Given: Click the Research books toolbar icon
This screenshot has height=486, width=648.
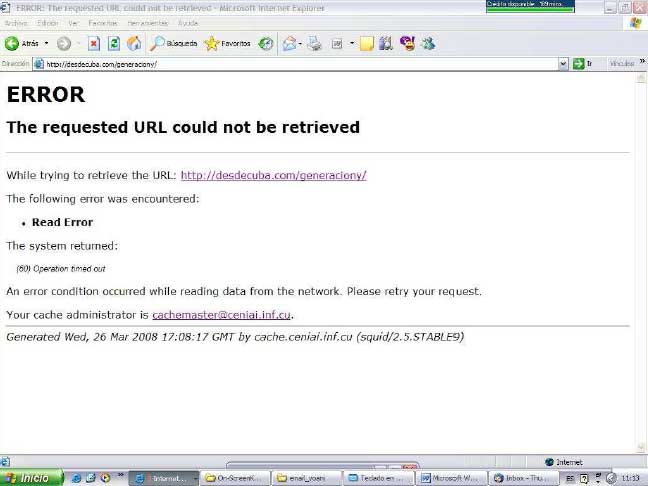Looking at the screenshot, I should [386, 43].
